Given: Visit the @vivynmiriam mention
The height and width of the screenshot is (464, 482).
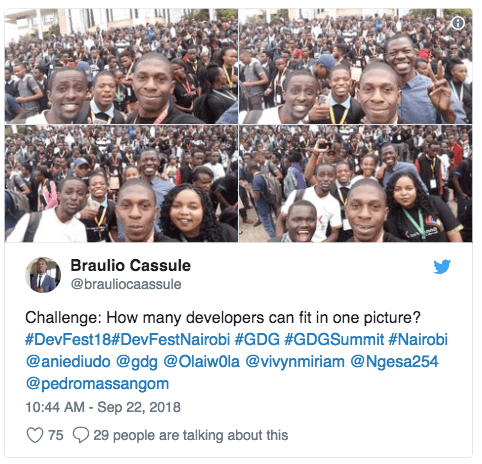Looking at the screenshot, I should pyautogui.click(x=295, y=362).
